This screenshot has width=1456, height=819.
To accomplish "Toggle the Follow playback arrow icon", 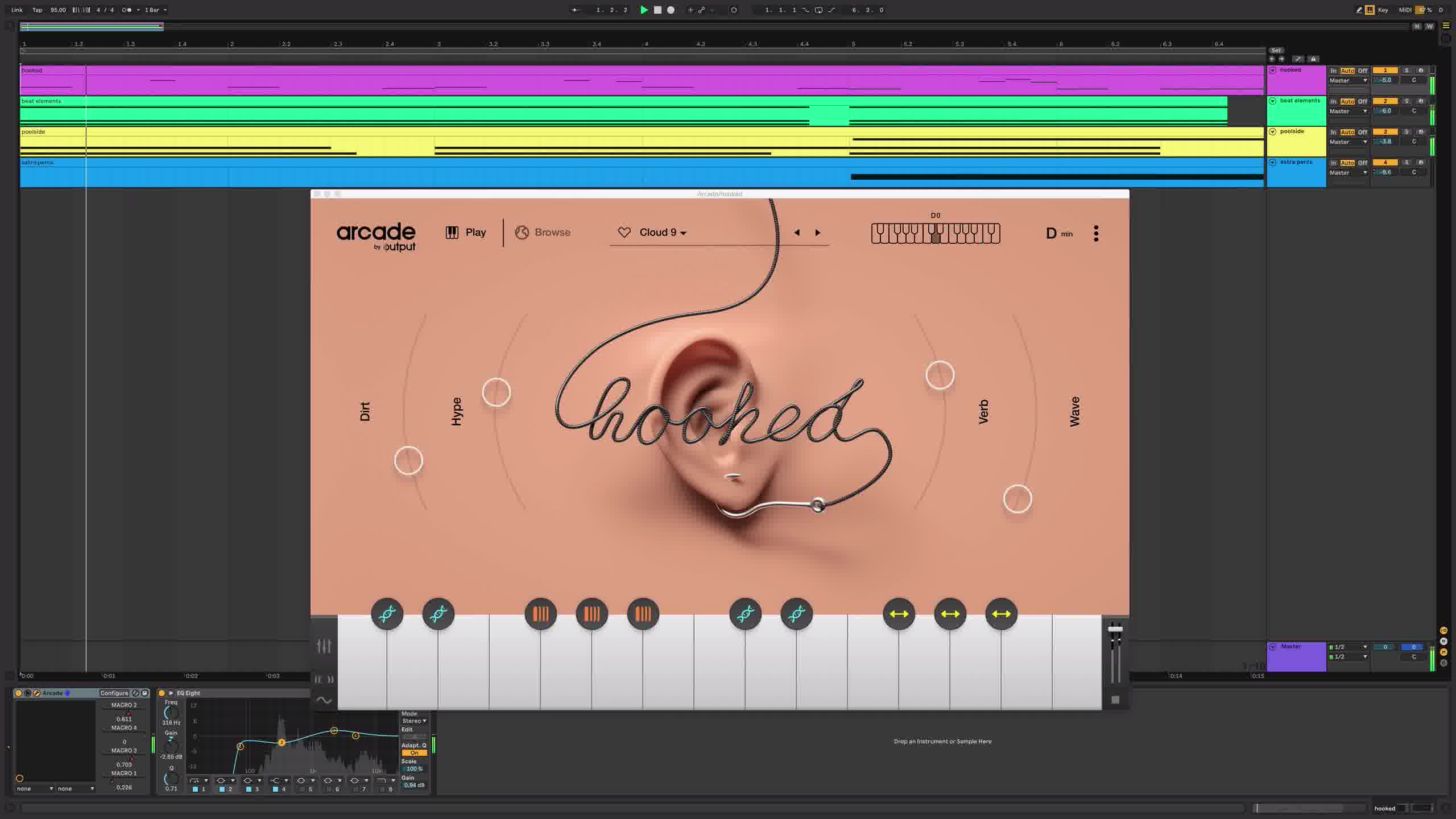I will pyautogui.click(x=576, y=10).
